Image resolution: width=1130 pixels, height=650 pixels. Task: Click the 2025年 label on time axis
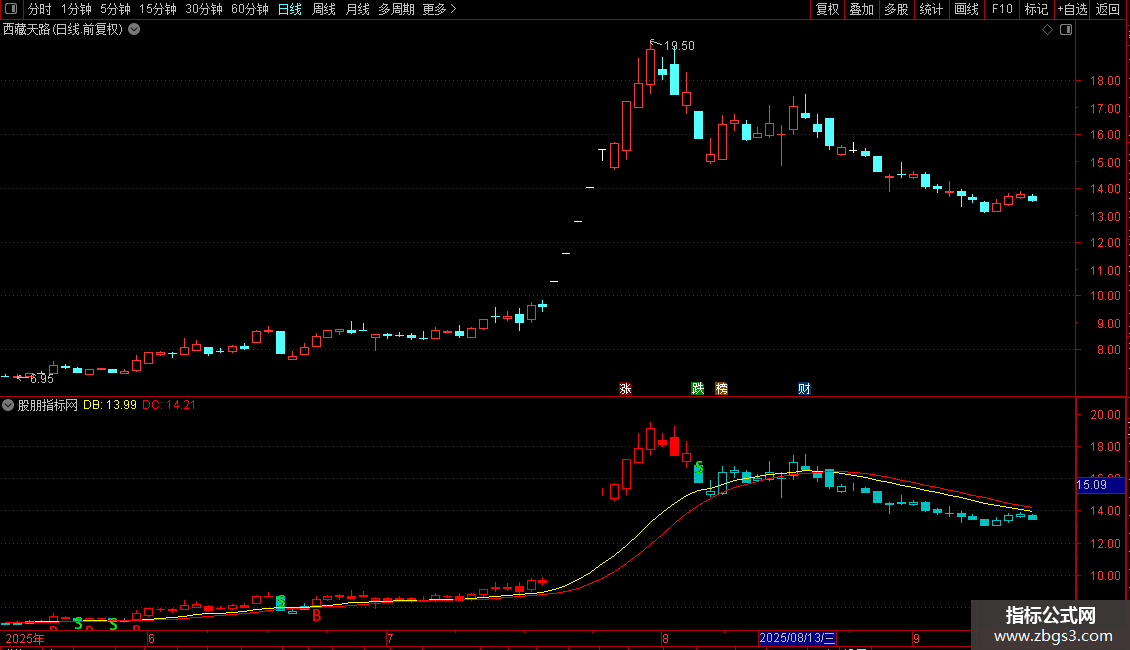[x=25, y=638]
